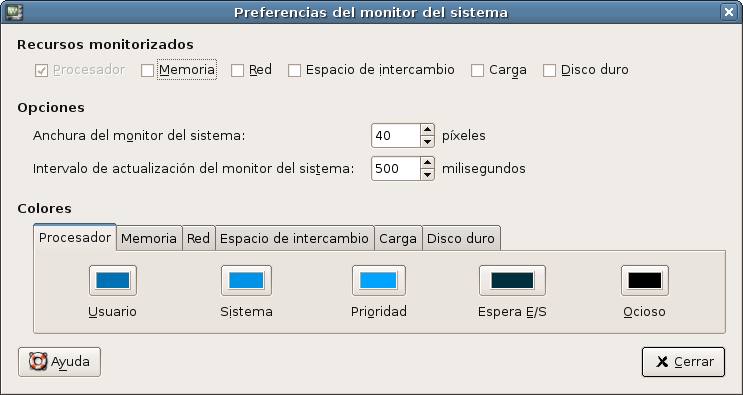The image size is (743, 395).
Task: Enable the Memoria resource checkbox
Action: 147,70
